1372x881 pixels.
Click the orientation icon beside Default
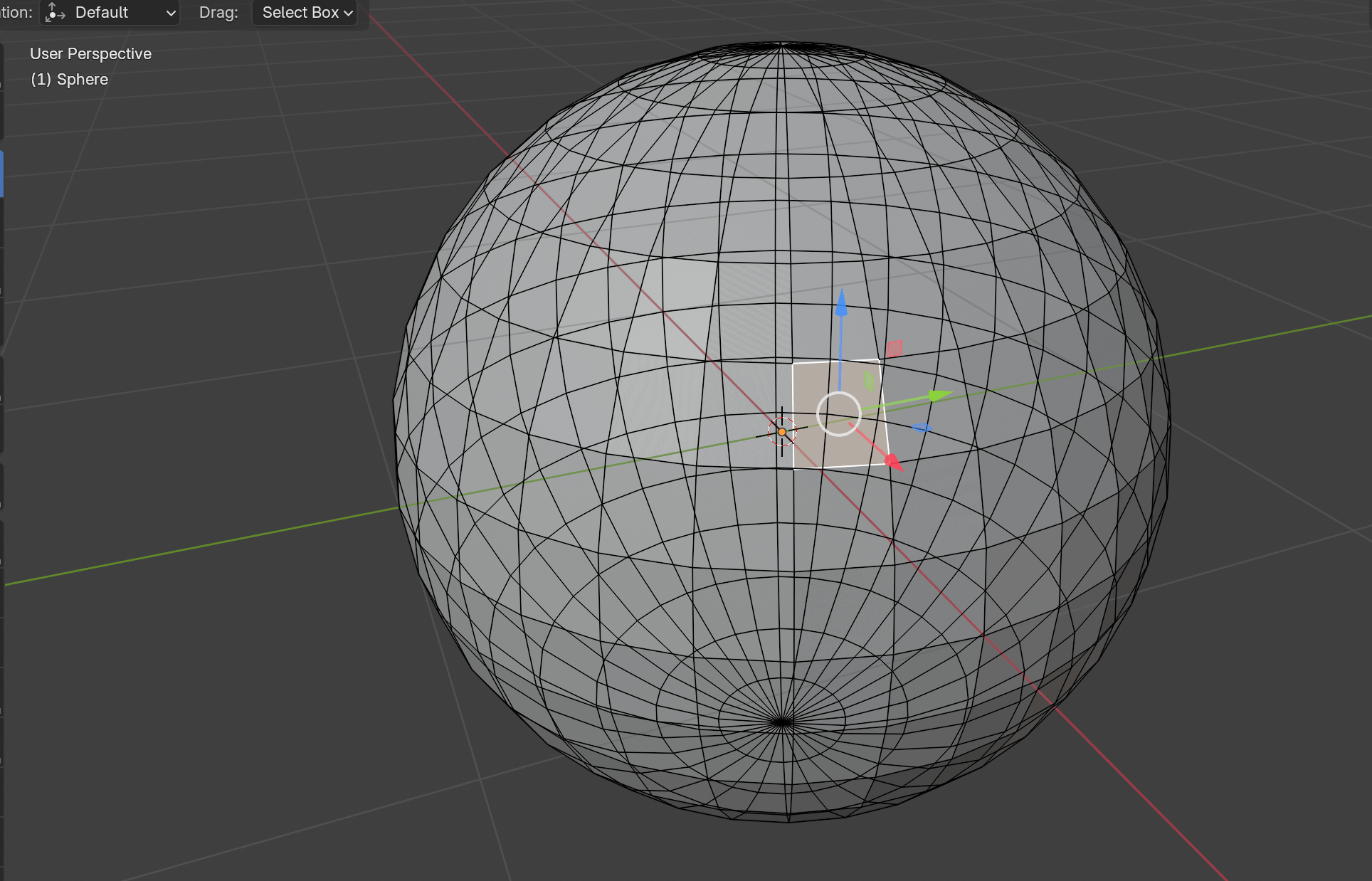pos(56,12)
